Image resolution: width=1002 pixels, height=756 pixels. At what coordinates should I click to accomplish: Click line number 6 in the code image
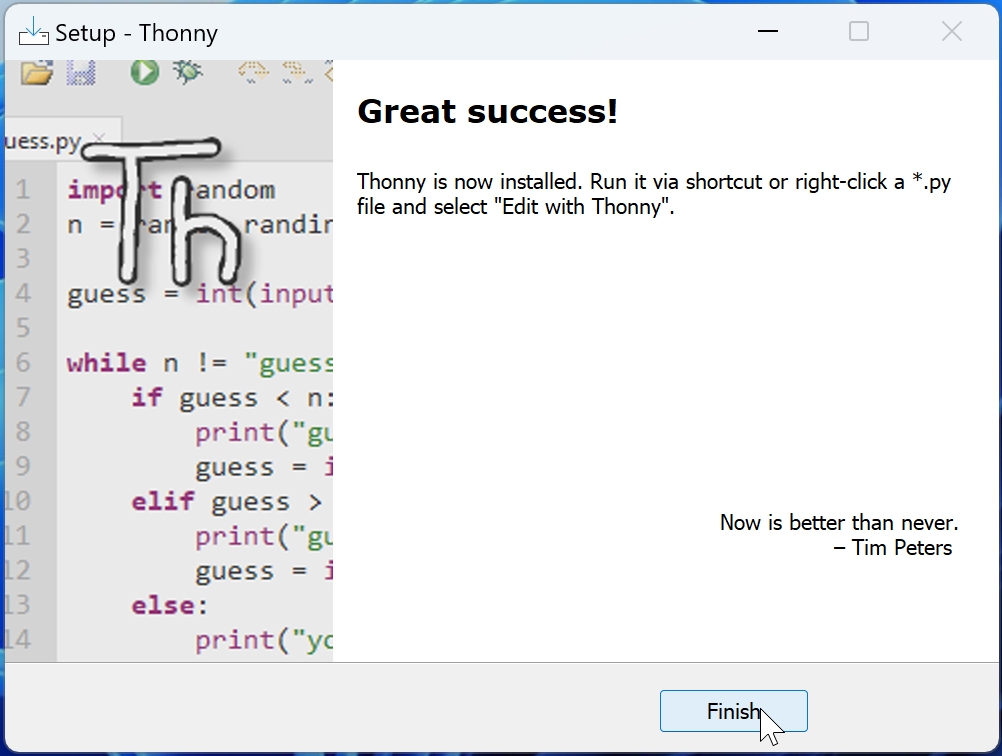pos(23,362)
